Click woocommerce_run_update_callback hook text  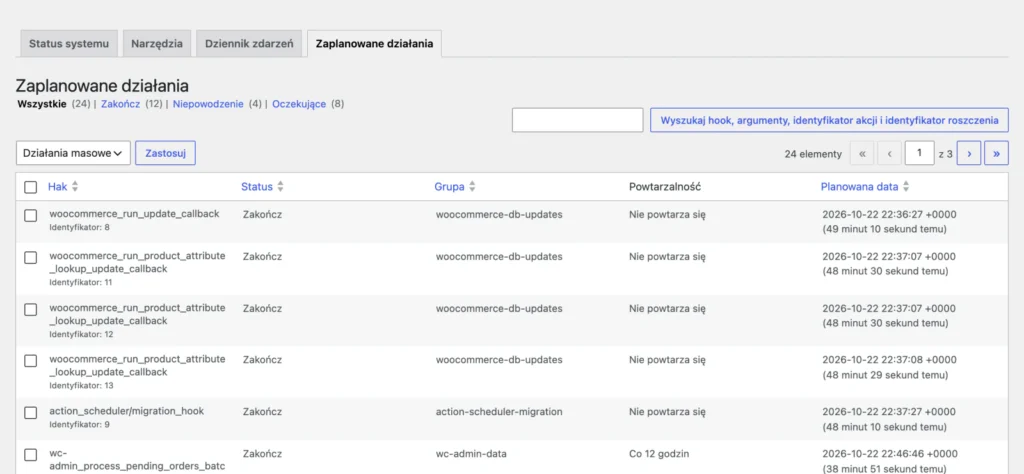pyautogui.click(x=135, y=213)
